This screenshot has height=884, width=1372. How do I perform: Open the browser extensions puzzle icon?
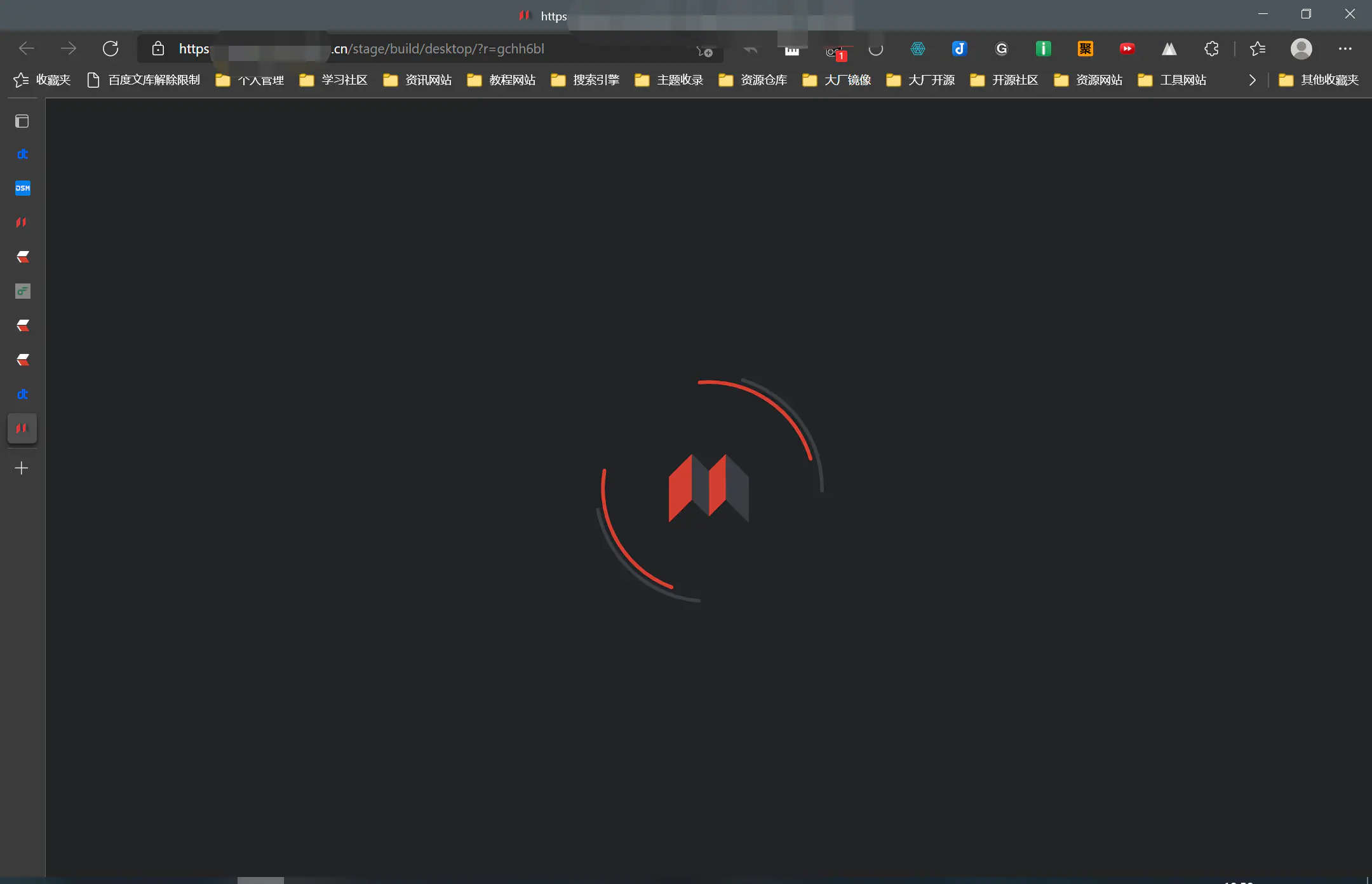pyautogui.click(x=1211, y=49)
